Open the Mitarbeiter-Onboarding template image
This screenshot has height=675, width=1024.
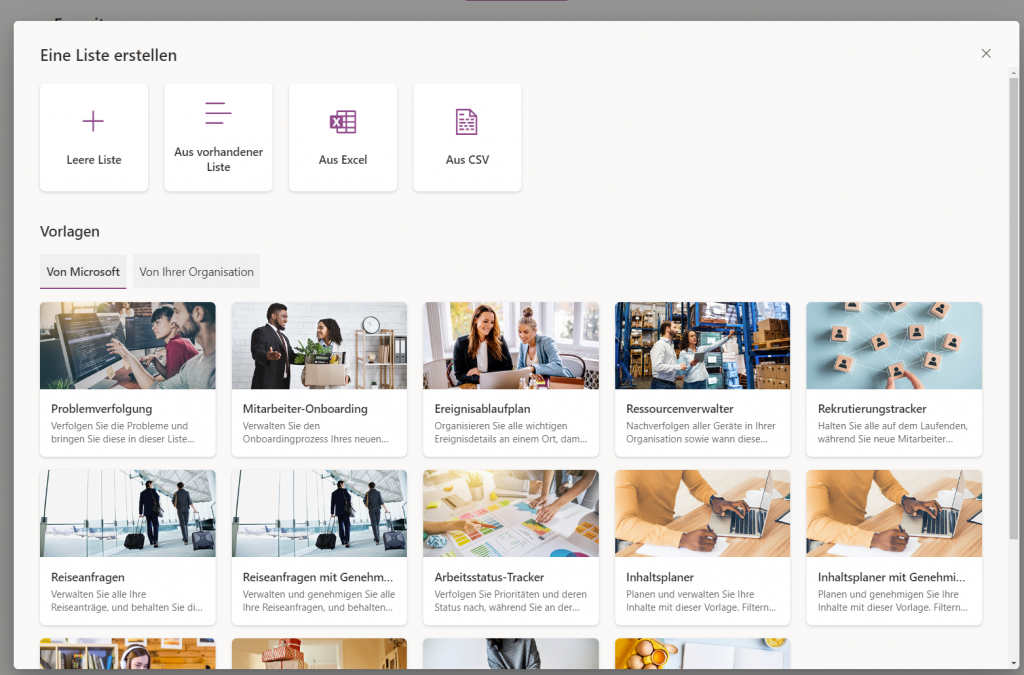click(x=319, y=345)
